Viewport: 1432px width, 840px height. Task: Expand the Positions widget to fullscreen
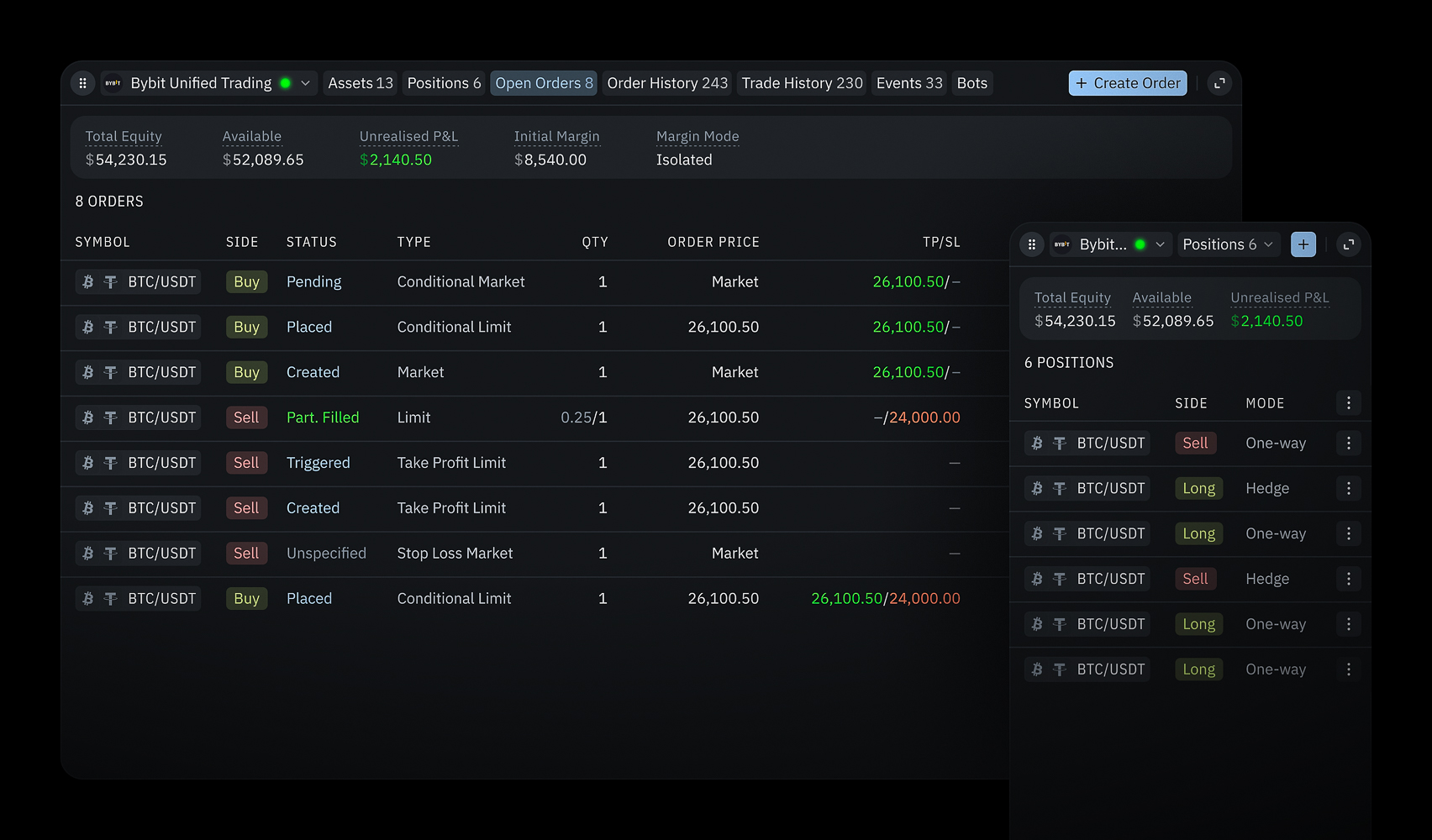click(1349, 244)
